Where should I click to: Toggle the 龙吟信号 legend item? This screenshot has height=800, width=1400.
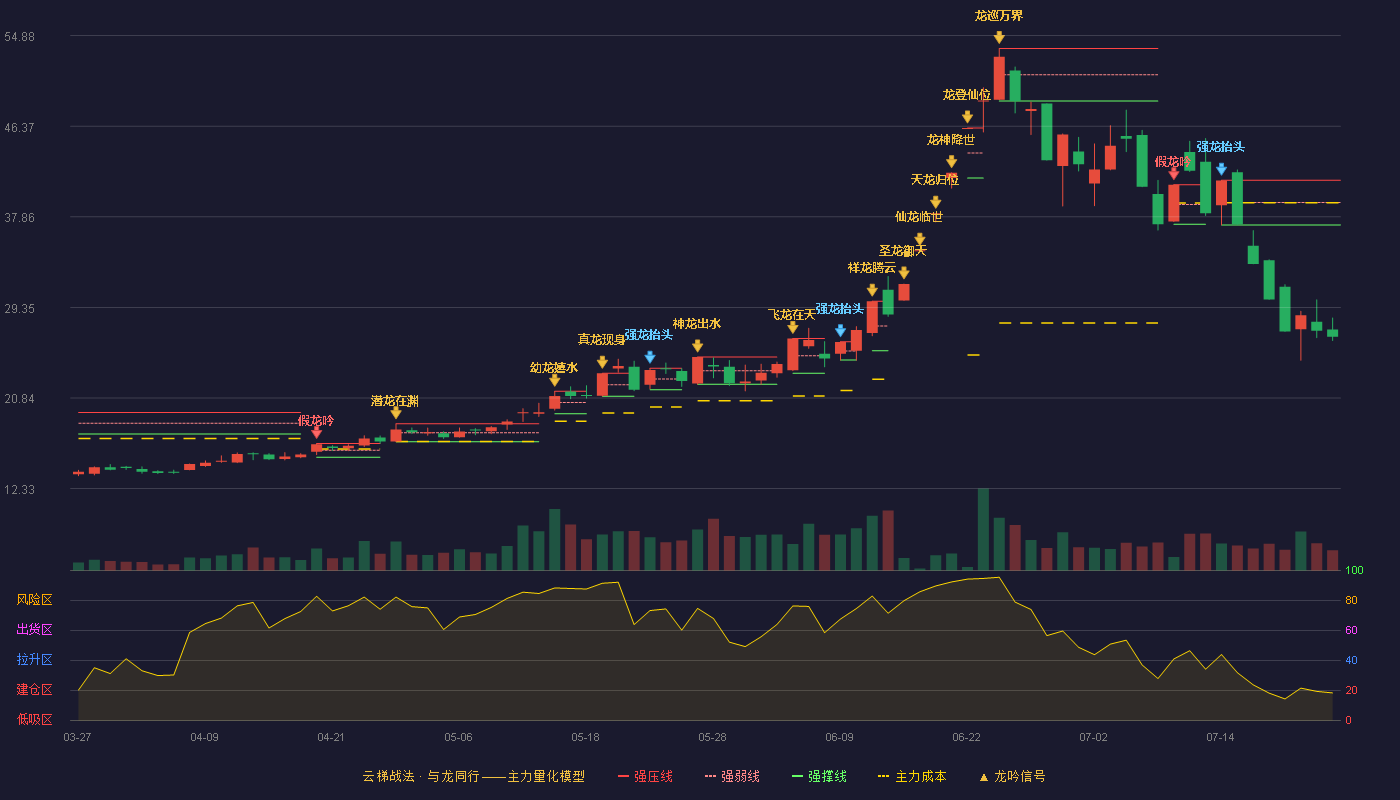[x=1011, y=776]
